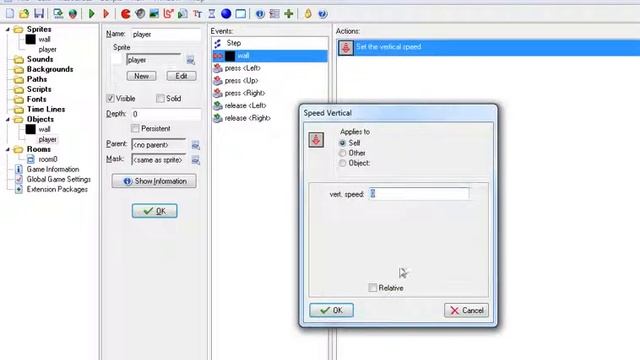Select the press <Up> event
The image size is (640, 360).
coord(269,81)
